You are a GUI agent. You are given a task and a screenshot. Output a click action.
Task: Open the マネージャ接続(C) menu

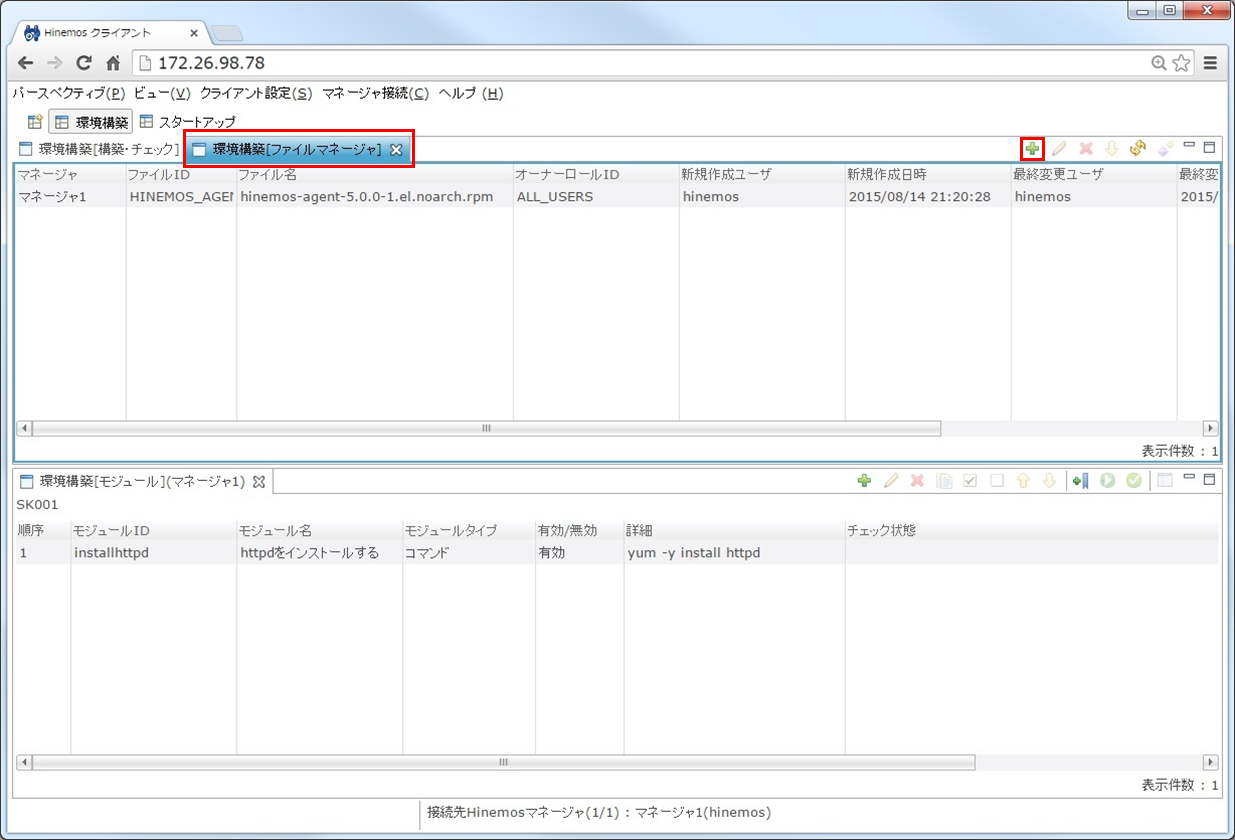click(375, 93)
